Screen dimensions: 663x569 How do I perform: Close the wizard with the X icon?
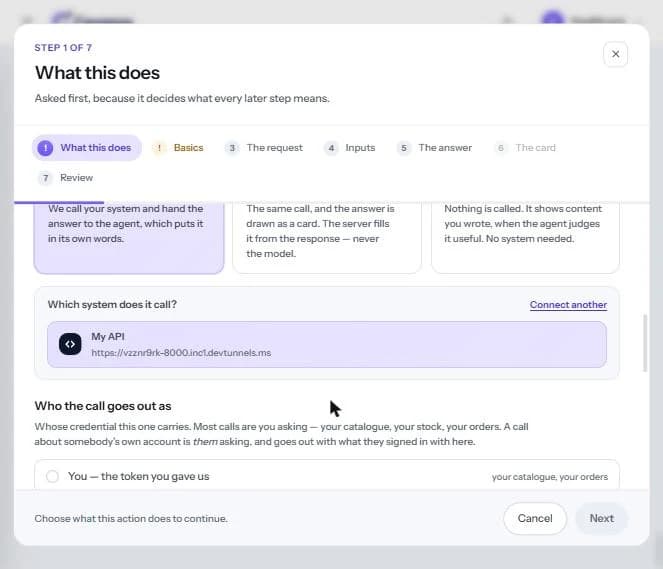coord(615,54)
